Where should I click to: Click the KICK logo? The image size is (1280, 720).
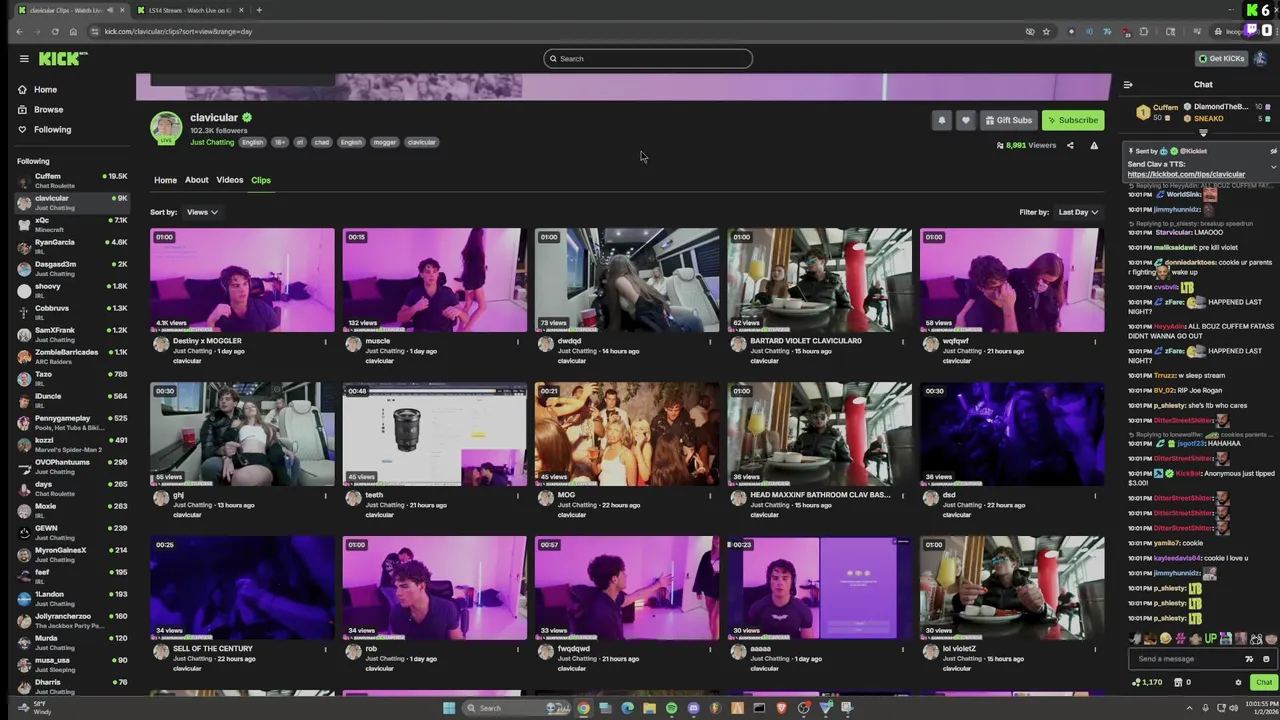click(x=63, y=59)
